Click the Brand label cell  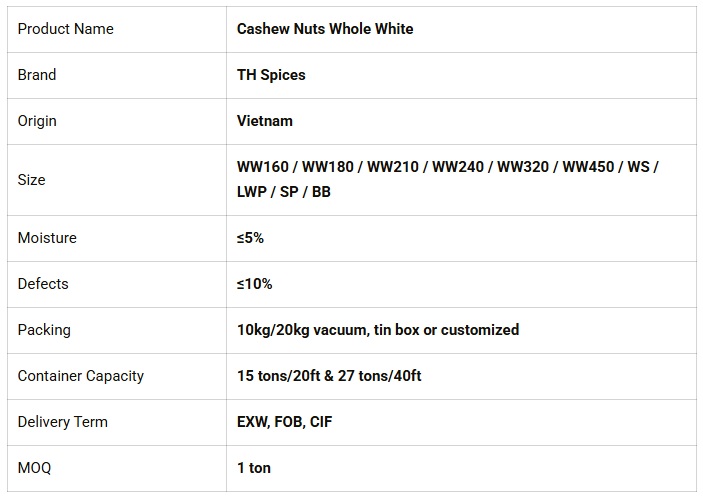point(37,75)
